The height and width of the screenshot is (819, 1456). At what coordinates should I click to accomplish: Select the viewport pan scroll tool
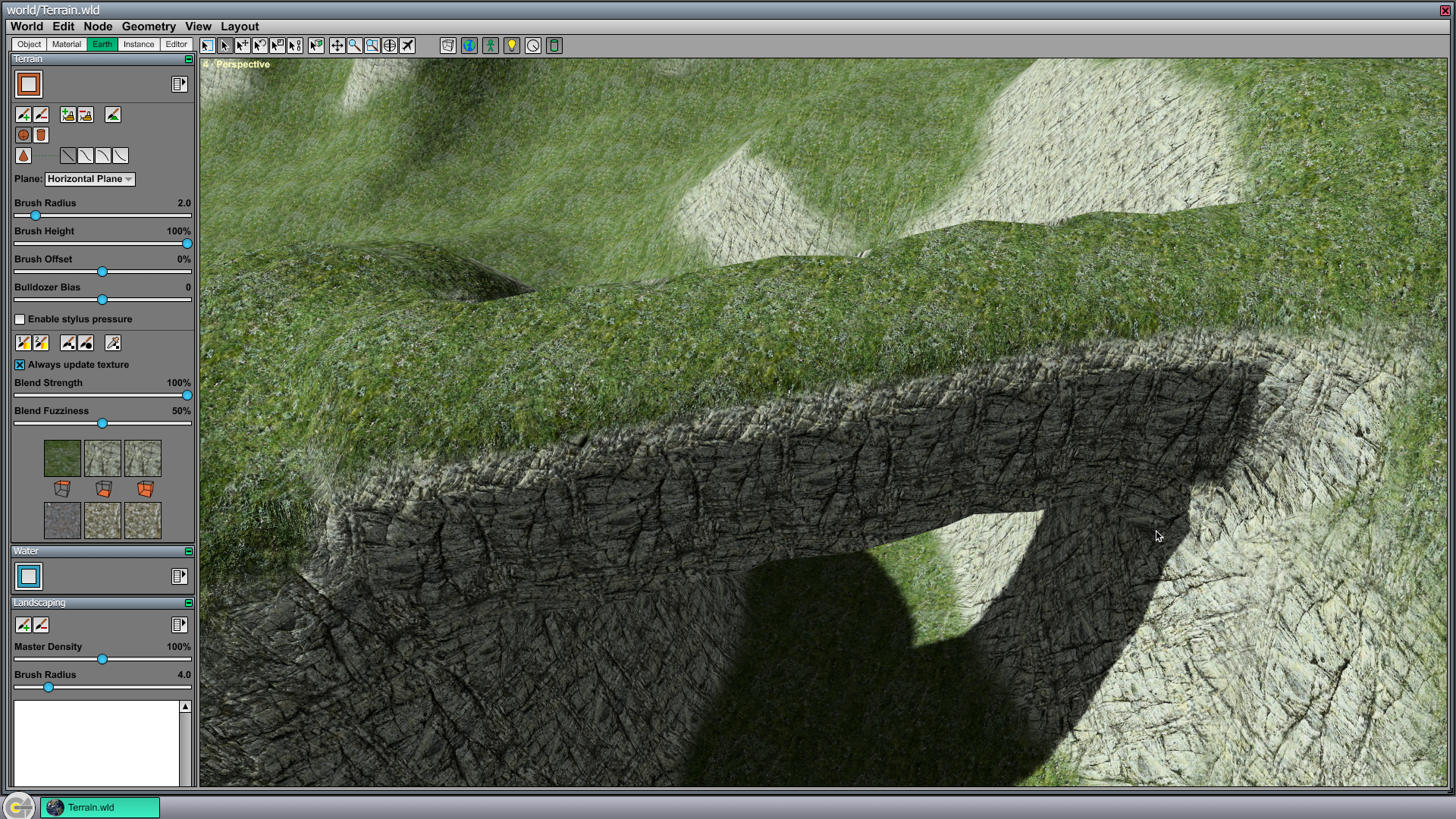[x=337, y=45]
